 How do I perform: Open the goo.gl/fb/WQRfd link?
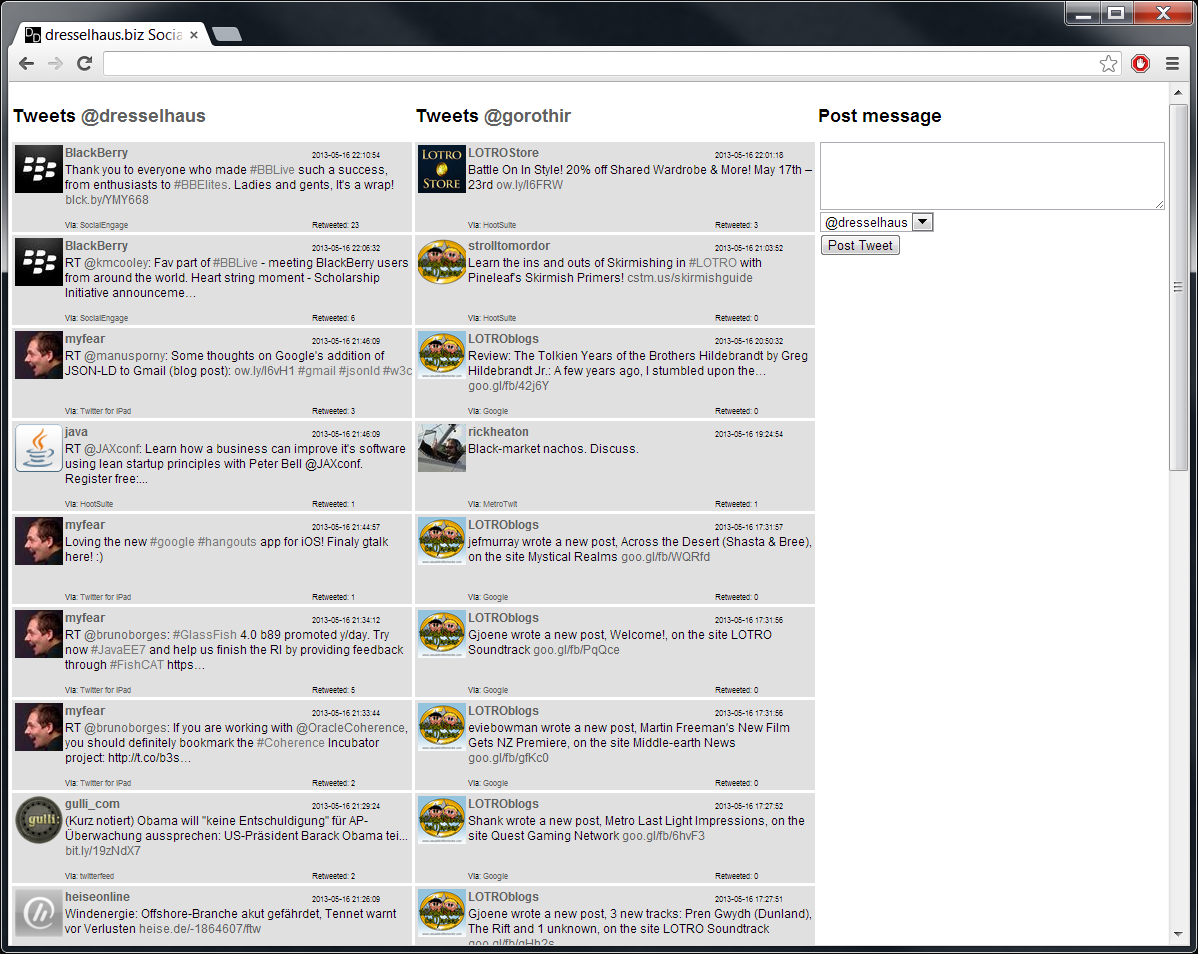coord(665,557)
